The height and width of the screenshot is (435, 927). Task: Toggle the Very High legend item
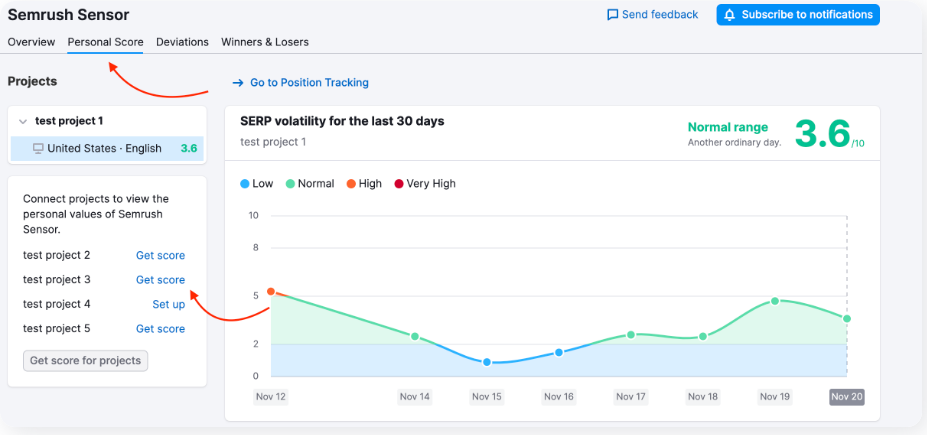425,184
